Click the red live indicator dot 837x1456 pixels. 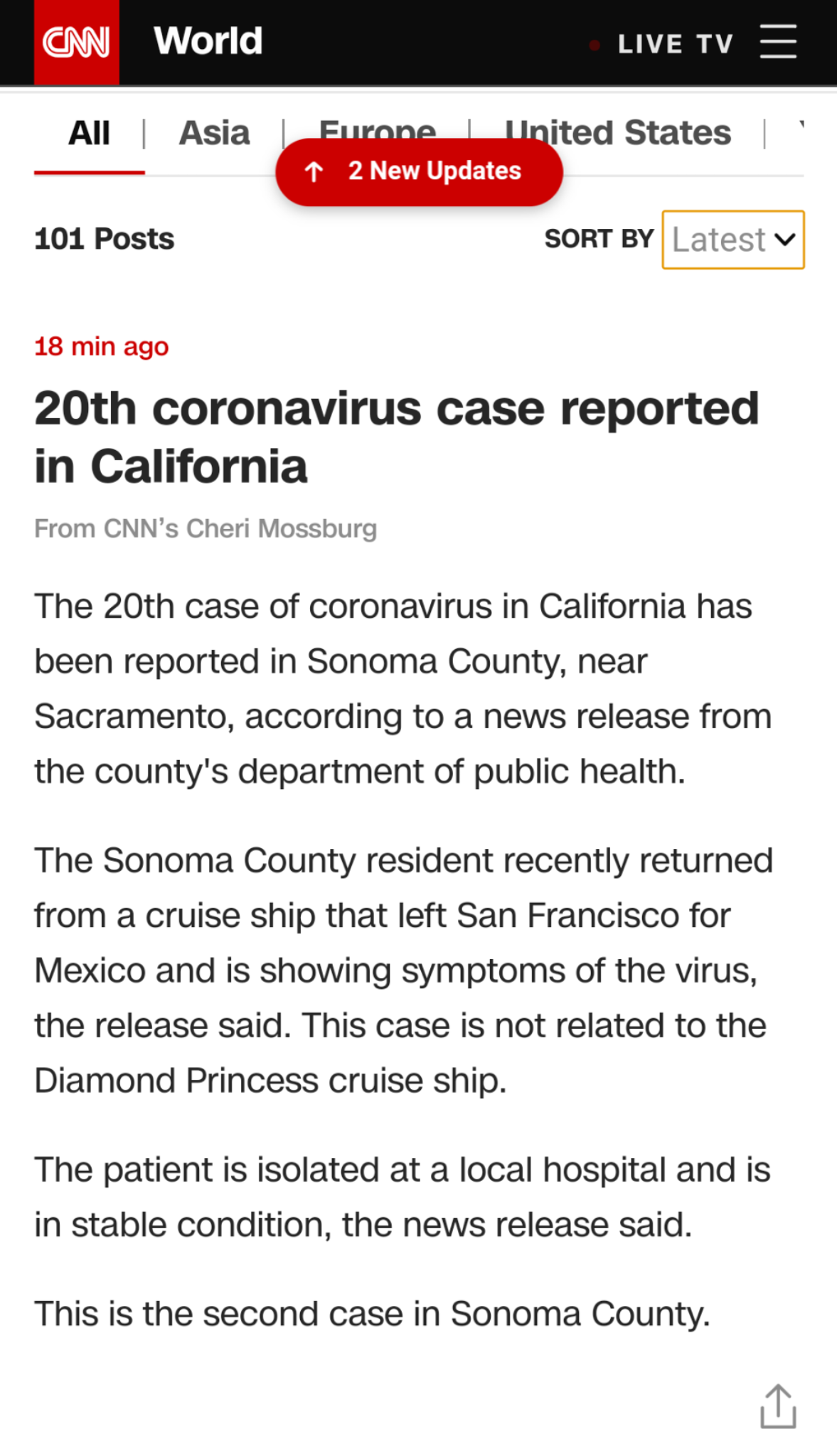coord(595,45)
